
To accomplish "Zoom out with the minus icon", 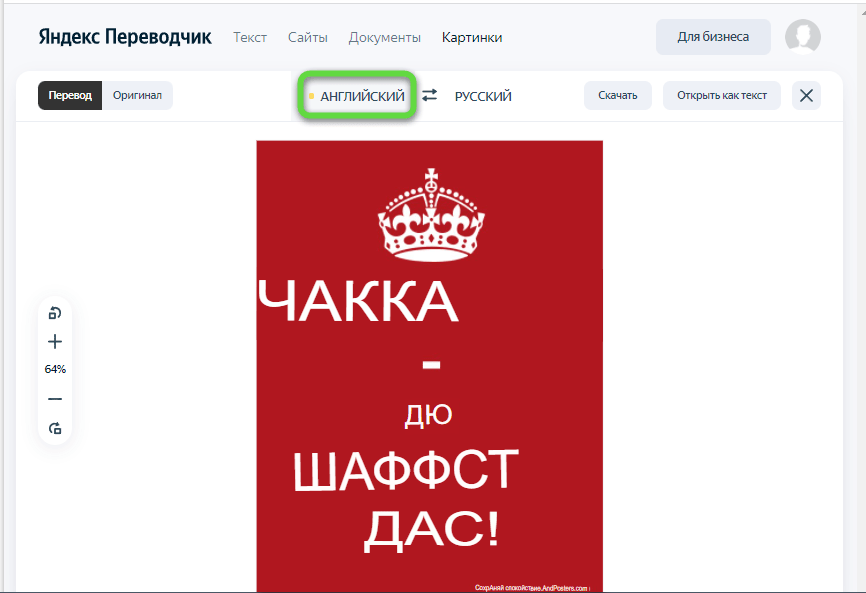I will coord(55,399).
